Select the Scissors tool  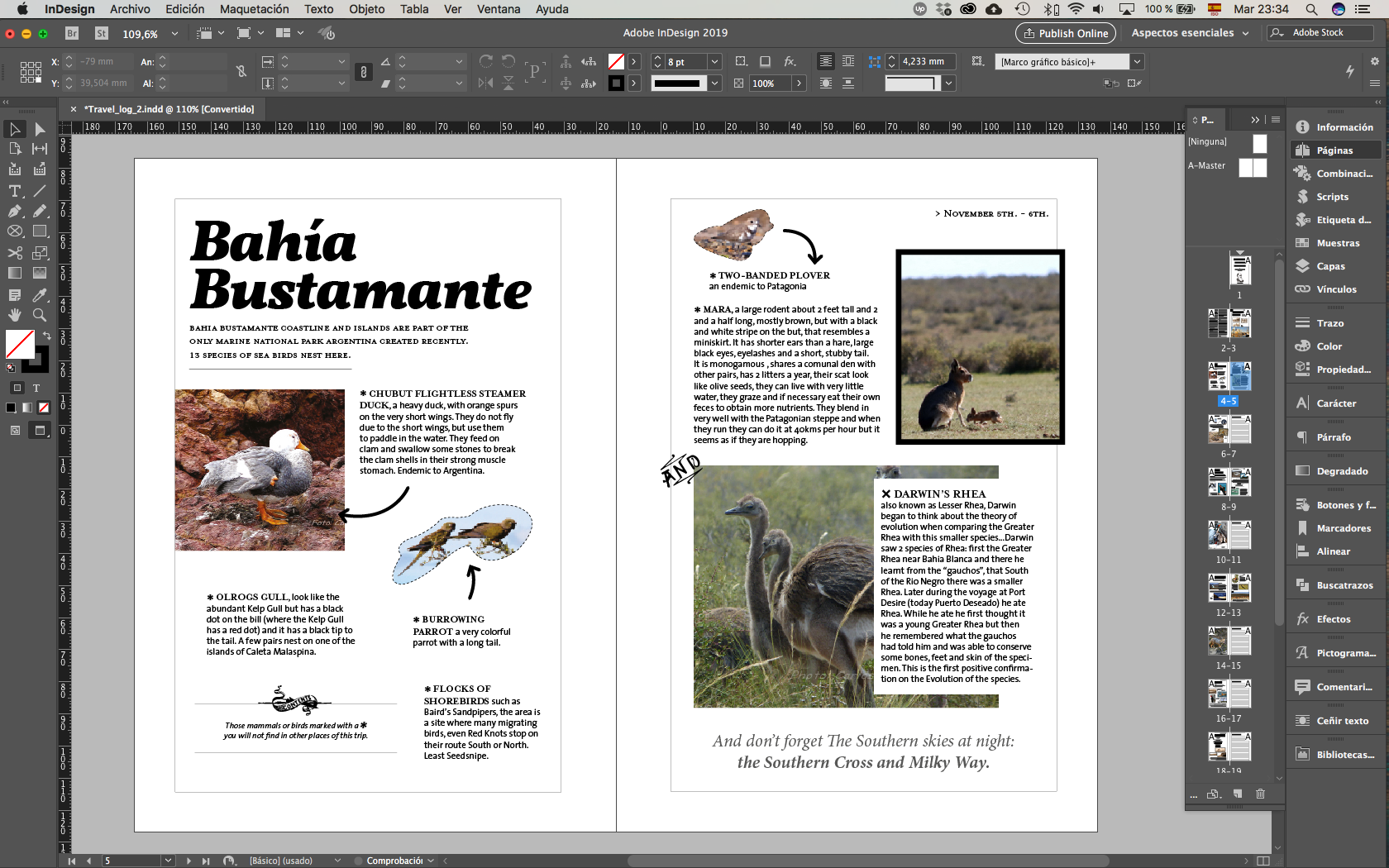click(15, 253)
